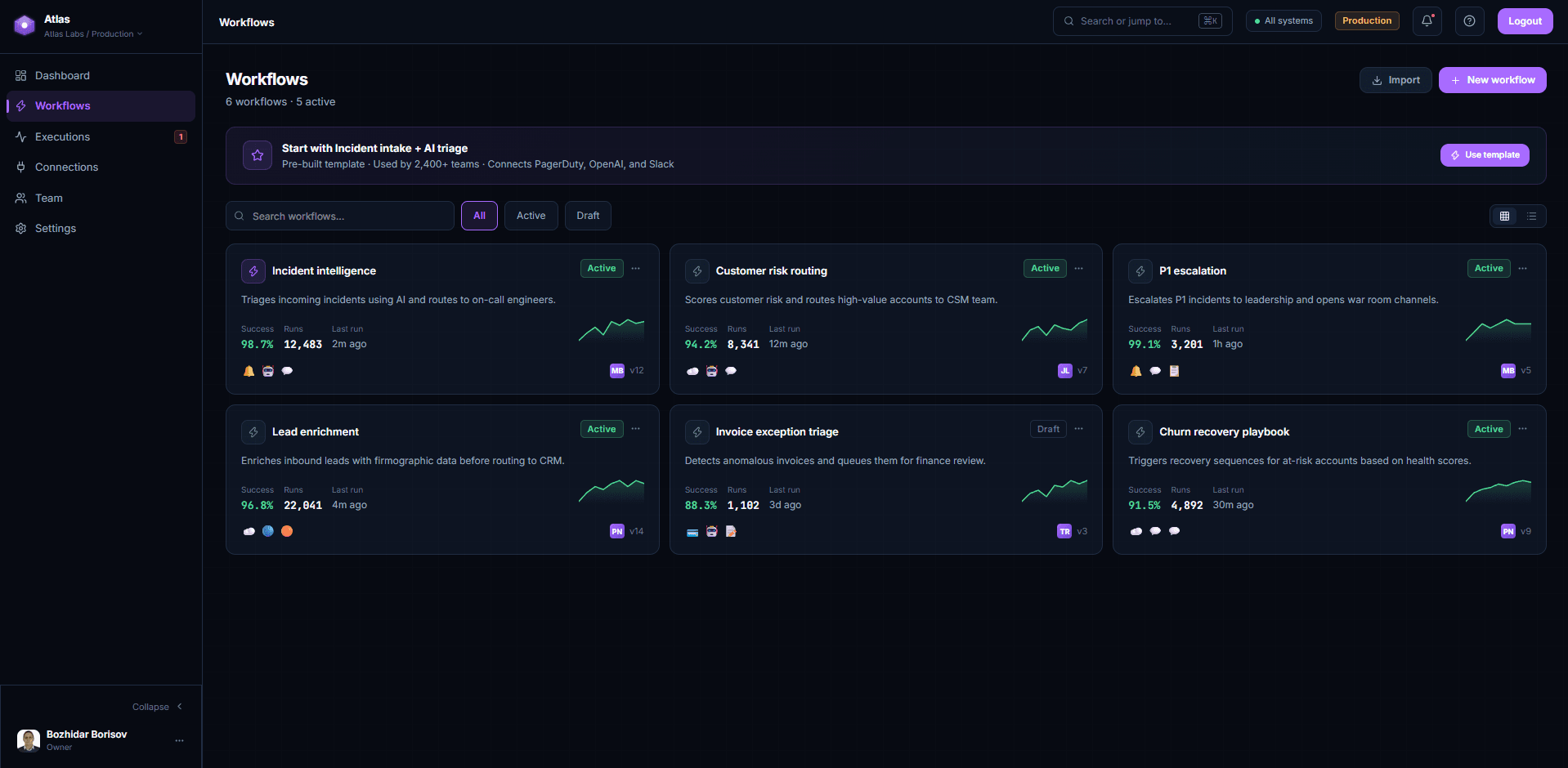1568x768 pixels.
Task: Click the Import button
Action: pos(1396,80)
